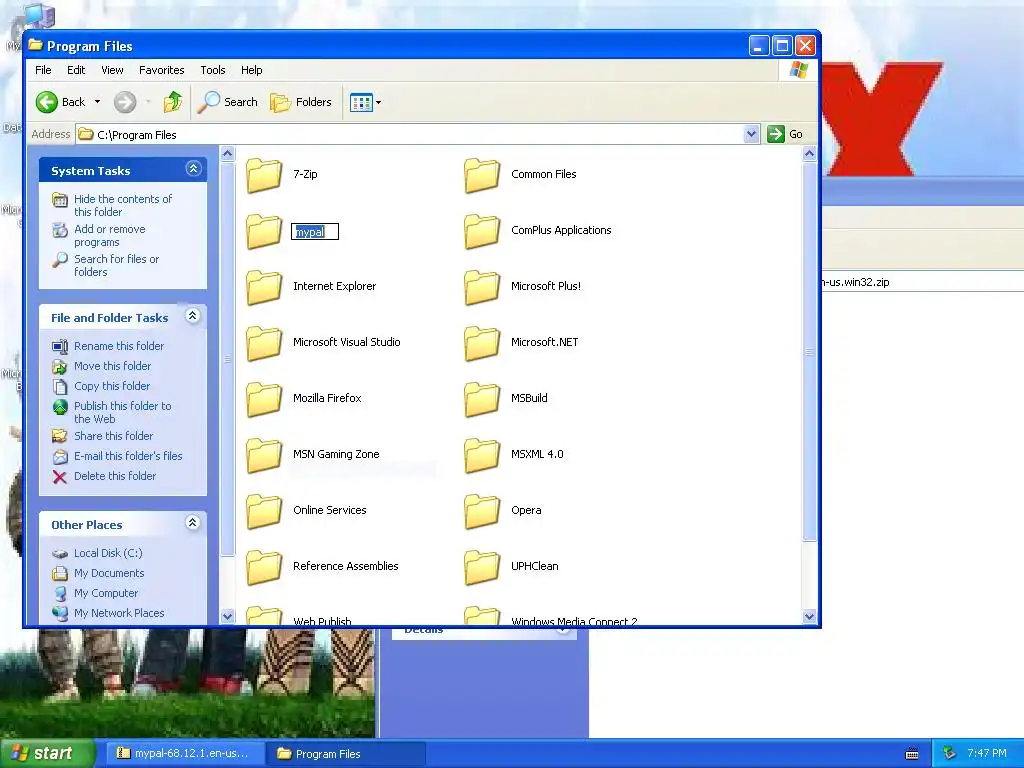Collapse the File and Folder Tasks panel
This screenshot has width=1024, height=768.
pyautogui.click(x=193, y=316)
